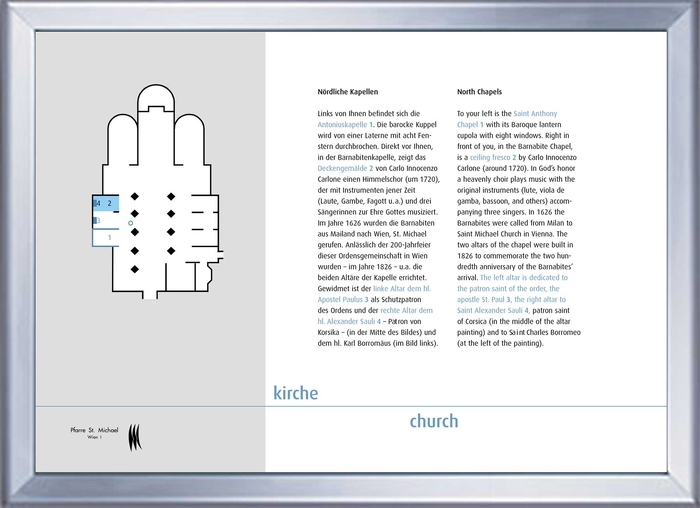Click the 'Antoniuskapelle 1' German link
The width and height of the screenshot is (700, 508).
click(x=345, y=125)
